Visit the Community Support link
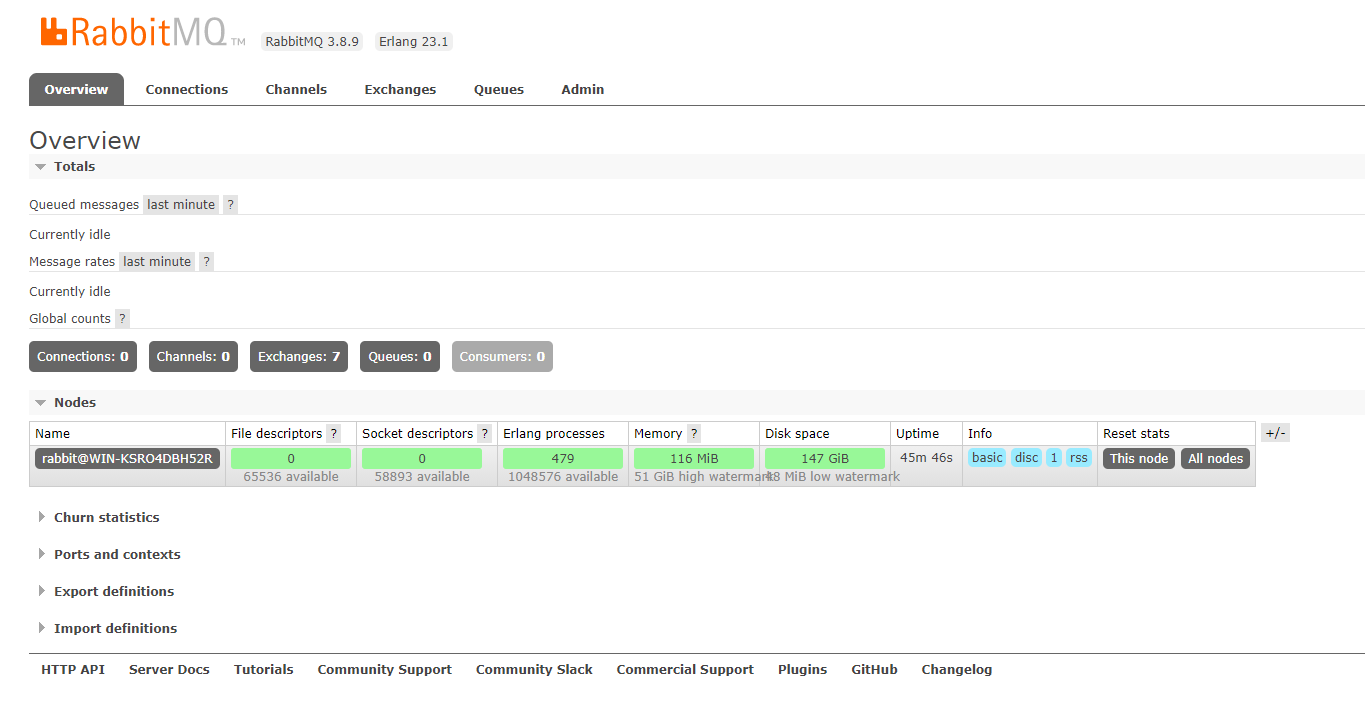Screen dimensions: 1365x728 coord(385,669)
